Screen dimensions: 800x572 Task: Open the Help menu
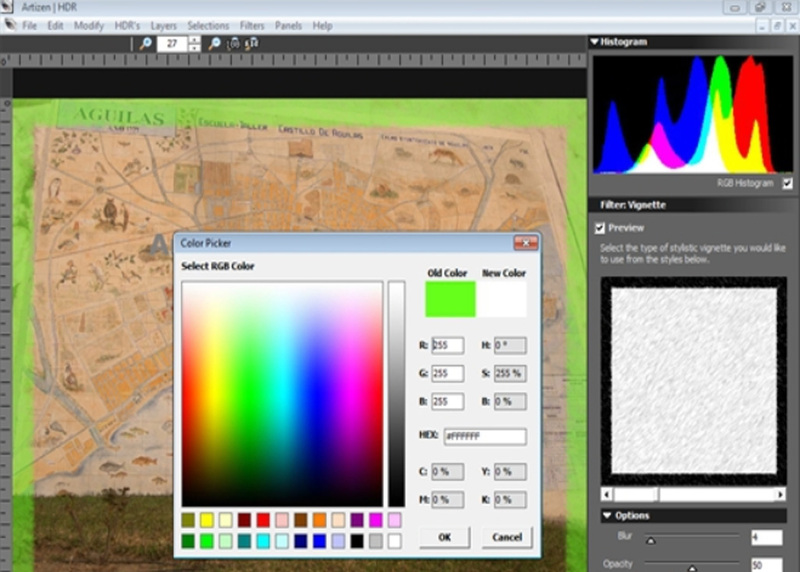[322, 26]
